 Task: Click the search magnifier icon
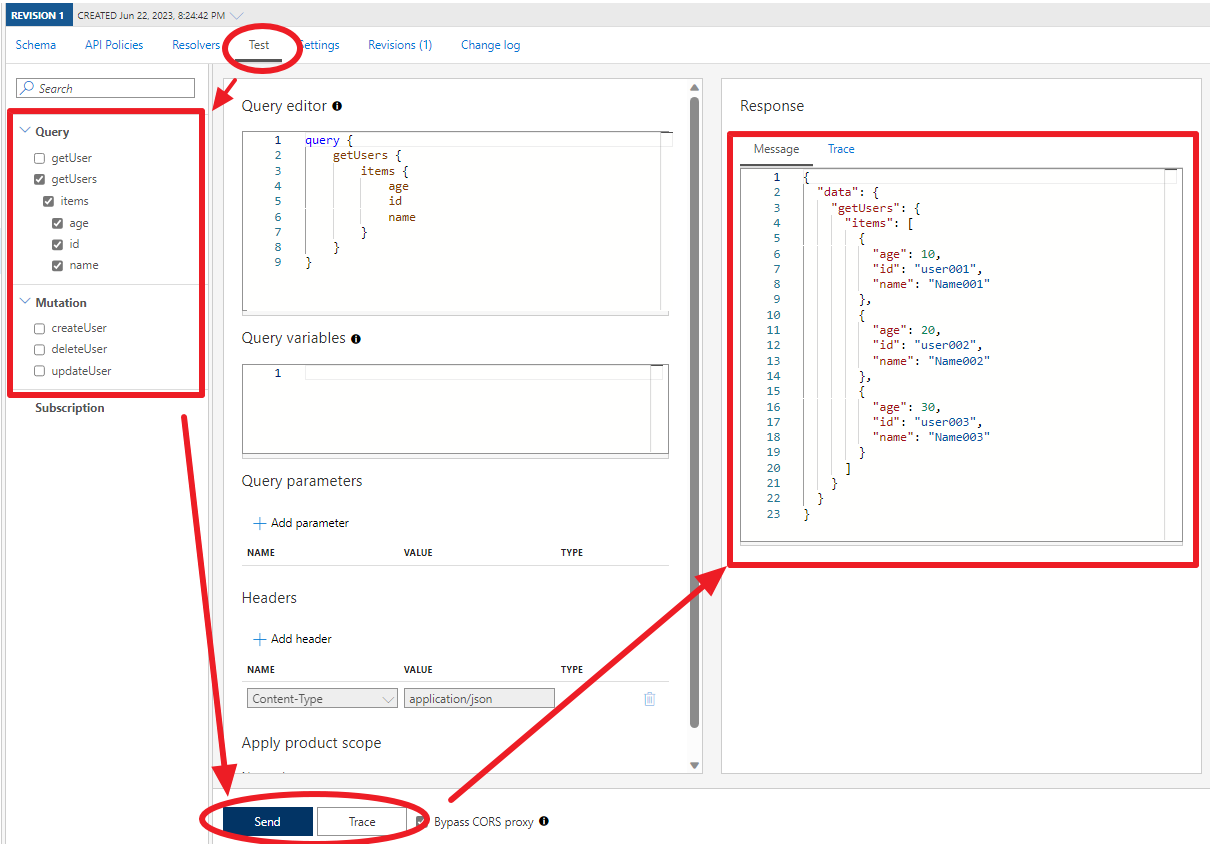point(28,88)
